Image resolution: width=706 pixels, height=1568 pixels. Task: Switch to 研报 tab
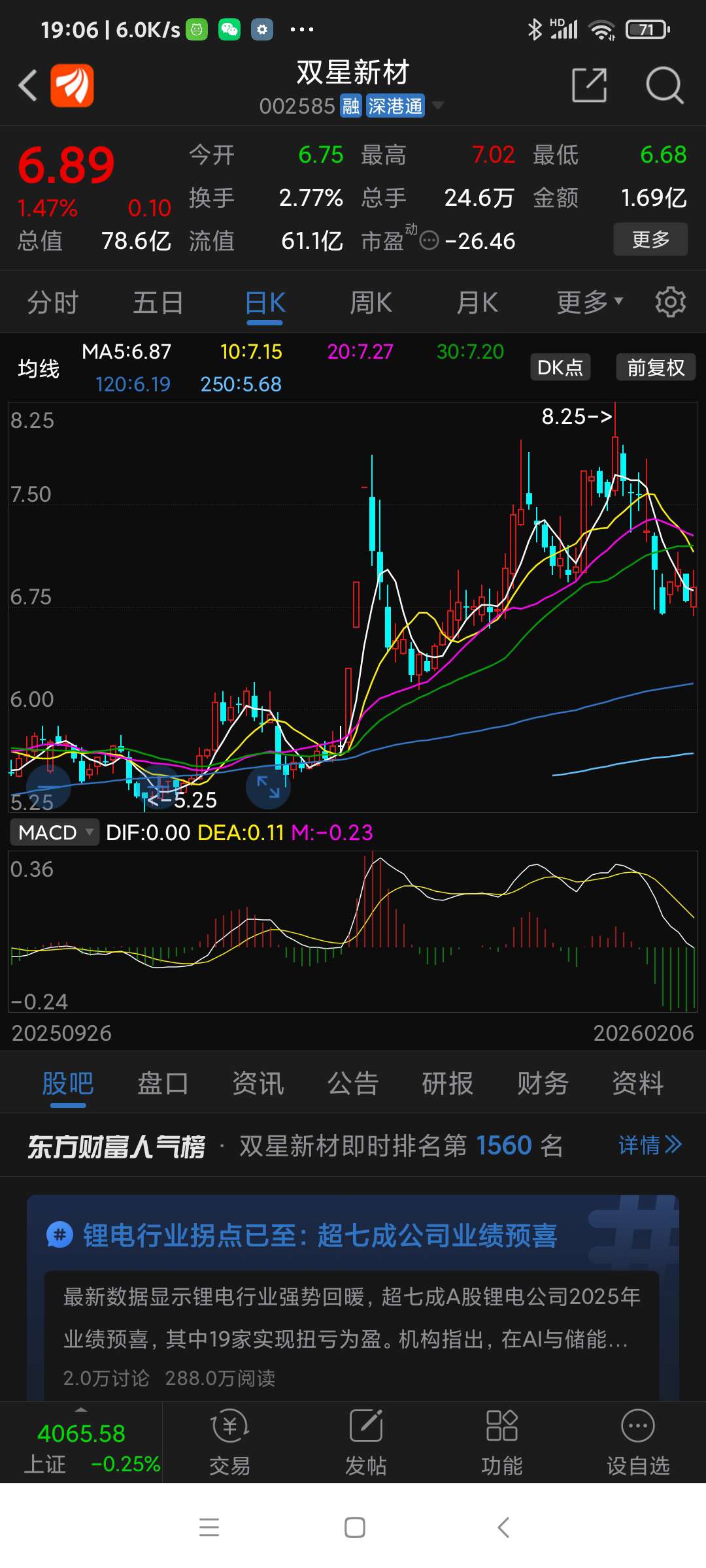tap(448, 1083)
